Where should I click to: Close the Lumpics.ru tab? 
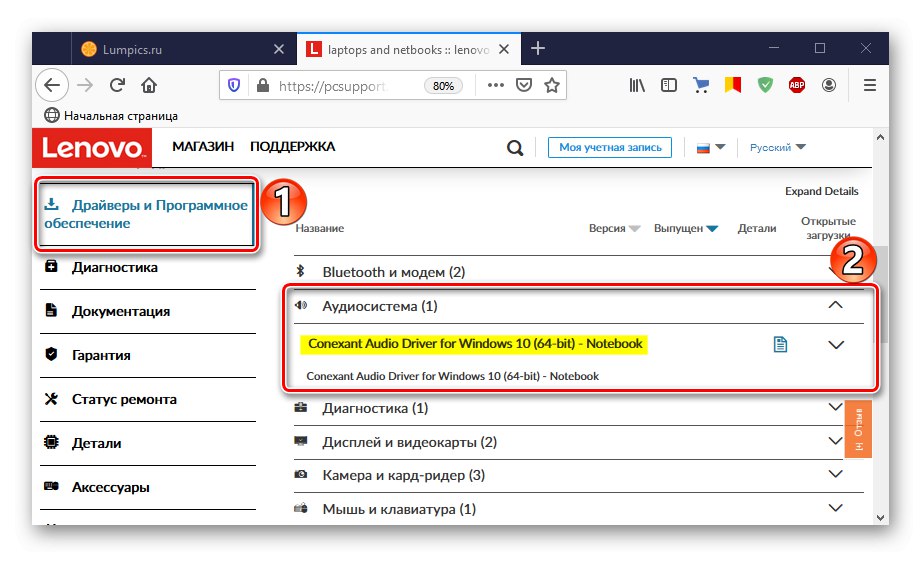[x=278, y=49]
